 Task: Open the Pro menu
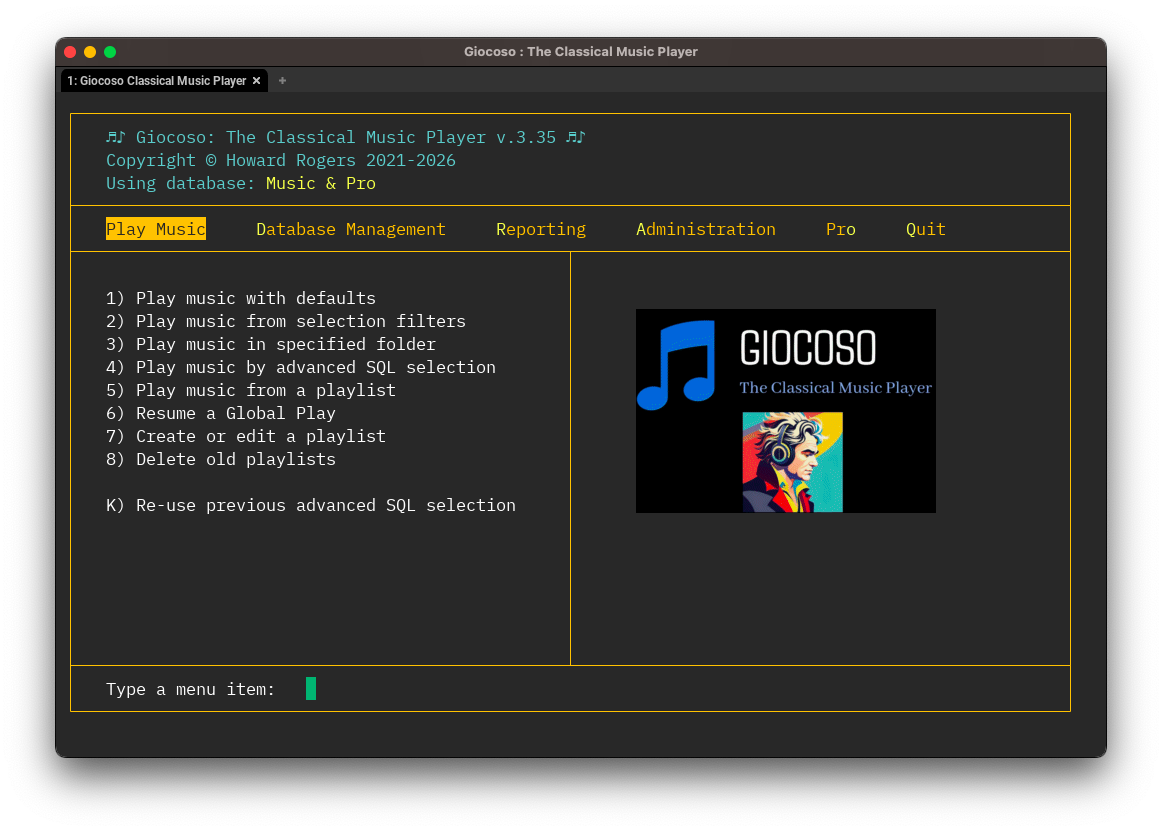pos(841,229)
